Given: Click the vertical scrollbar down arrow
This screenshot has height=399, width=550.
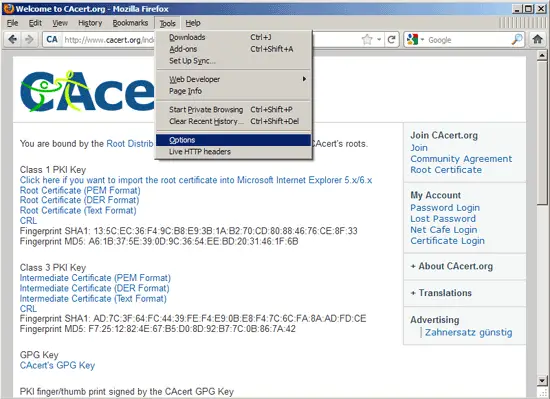Looking at the screenshot, I should point(542,380).
